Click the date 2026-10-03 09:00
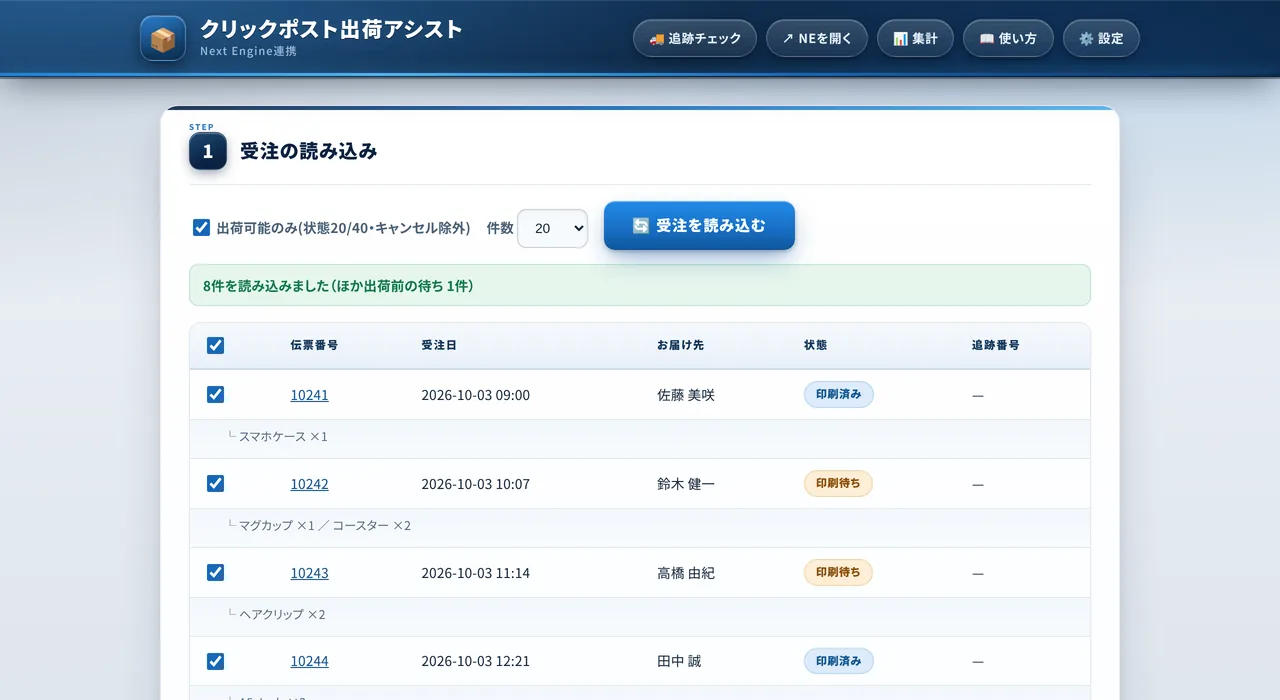This screenshot has height=700, width=1280. (475, 395)
